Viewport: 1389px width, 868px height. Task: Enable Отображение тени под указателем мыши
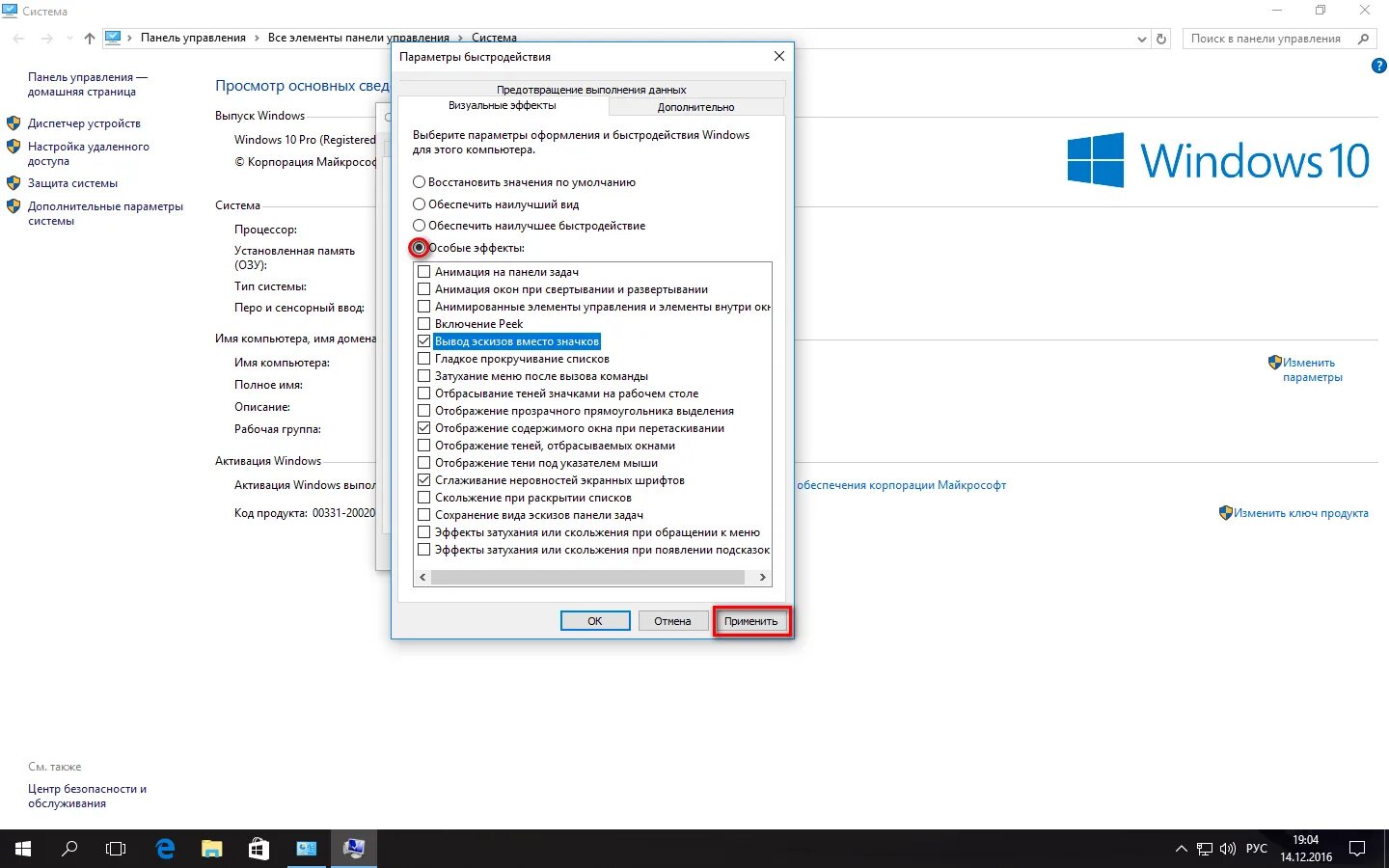coord(423,463)
